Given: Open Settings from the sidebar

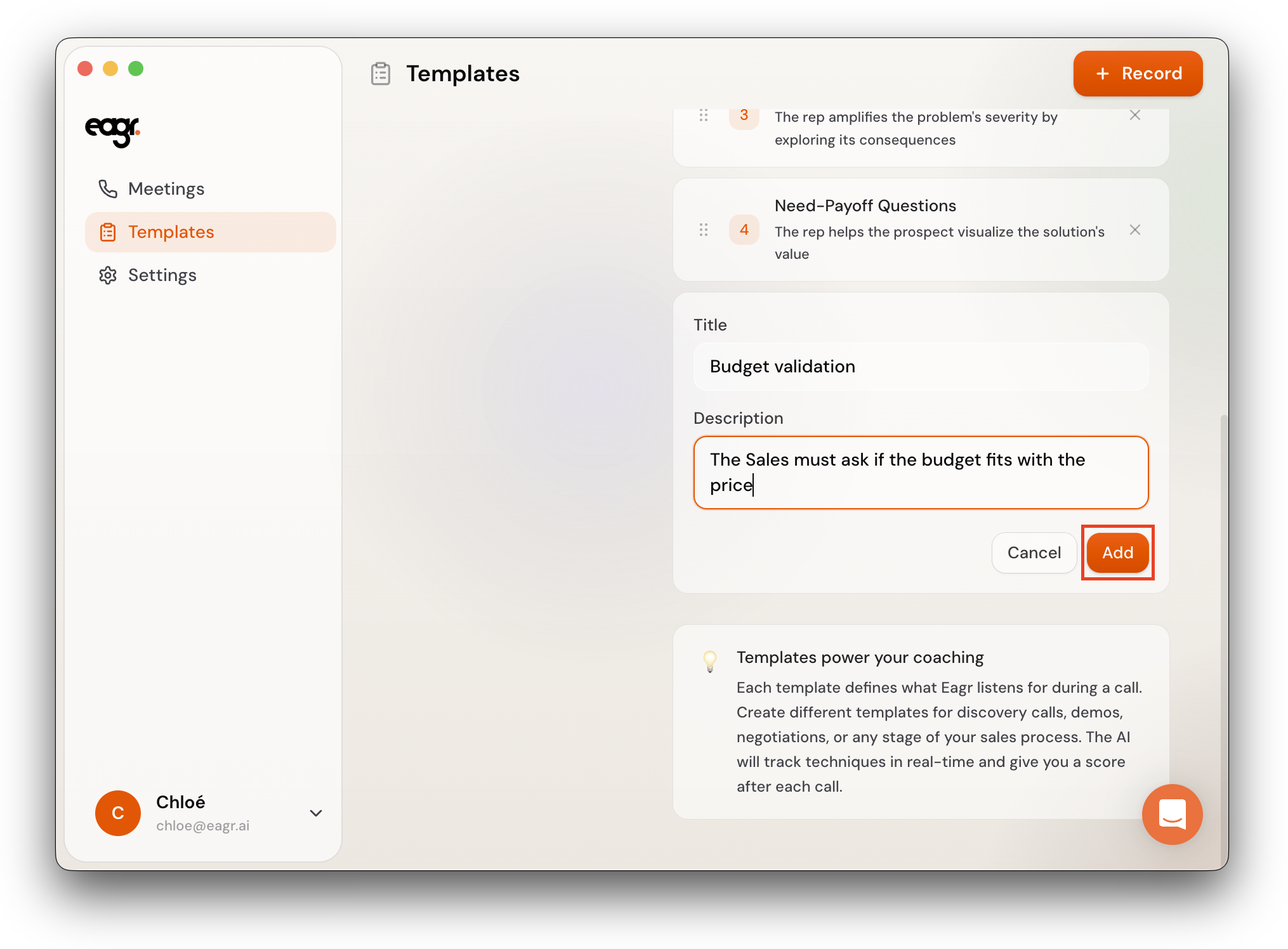Looking at the screenshot, I should pyautogui.click(x=162, y=275).
